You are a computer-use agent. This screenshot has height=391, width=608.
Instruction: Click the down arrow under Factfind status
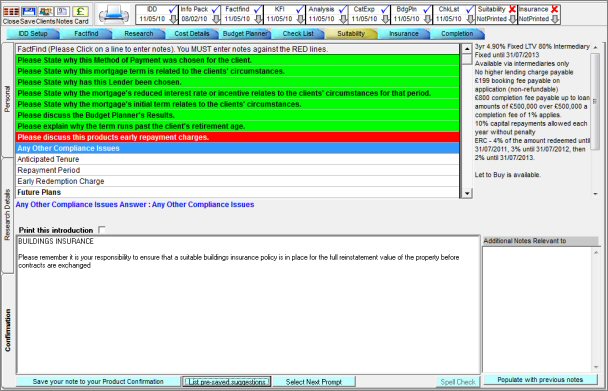[258, 19]
